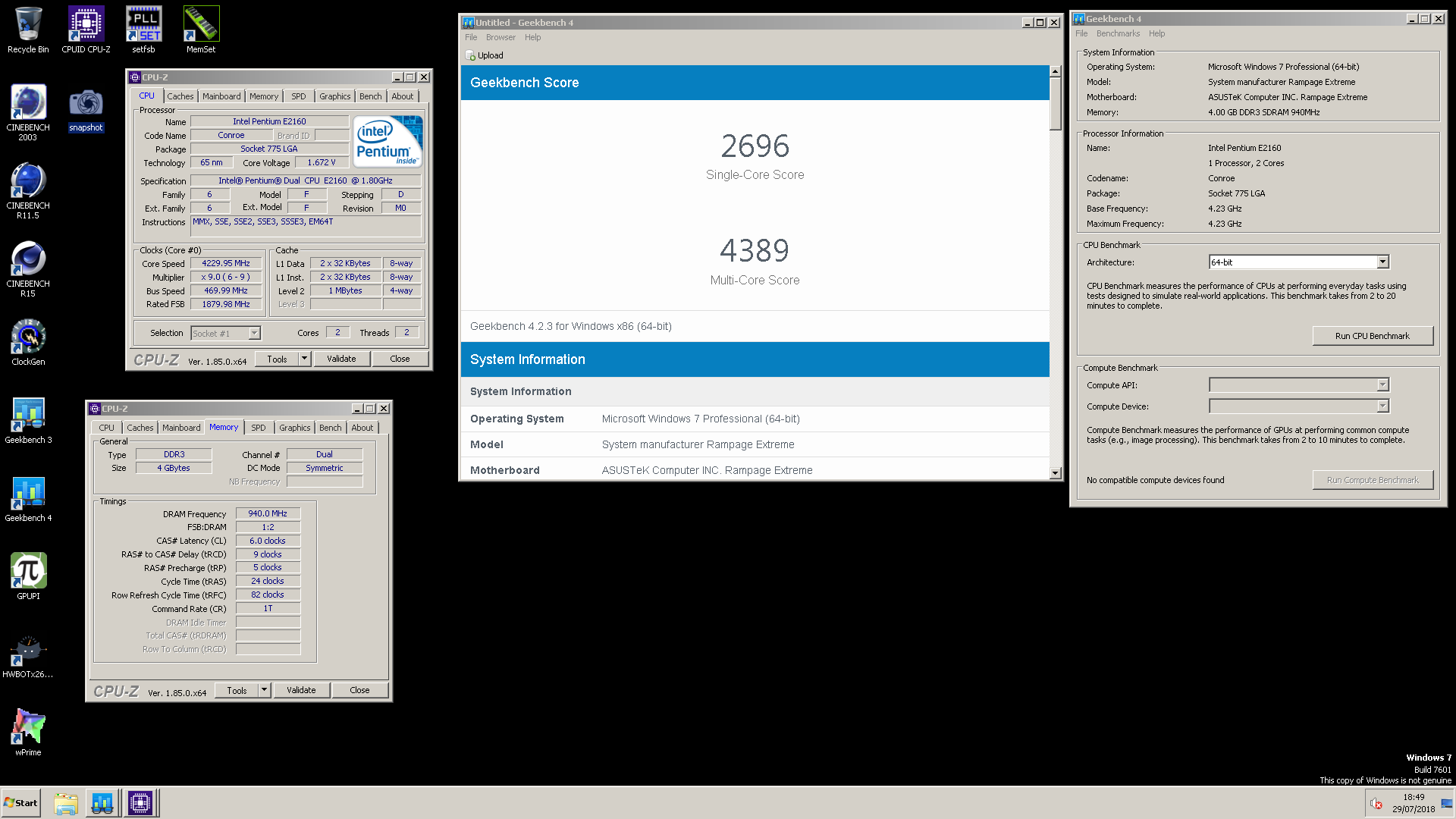This screenshot has height=819, width=1456.
Task: Click the Show desktop tray icon
Action: coord(1446,804)
